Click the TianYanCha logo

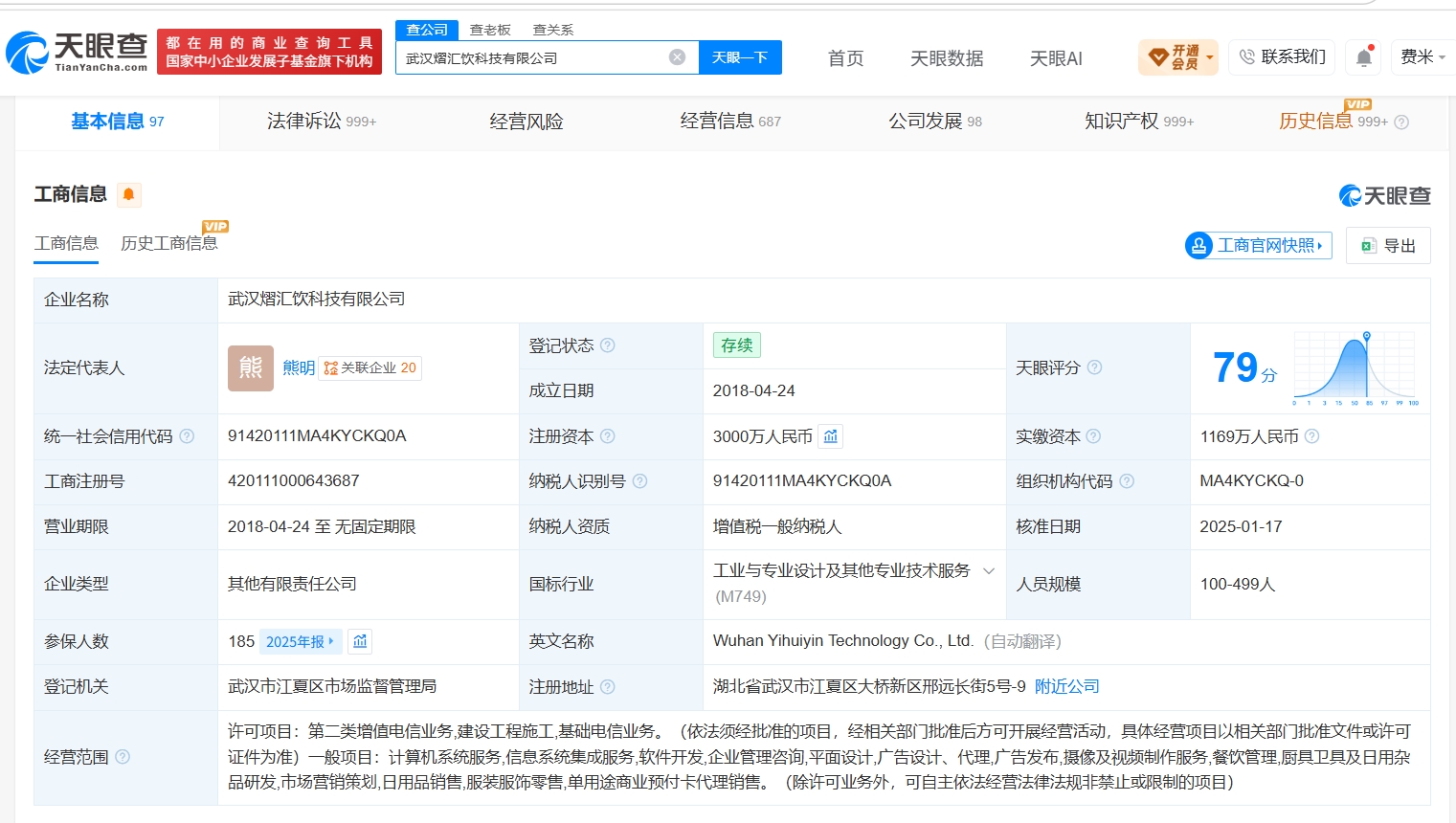click(78, 52)
